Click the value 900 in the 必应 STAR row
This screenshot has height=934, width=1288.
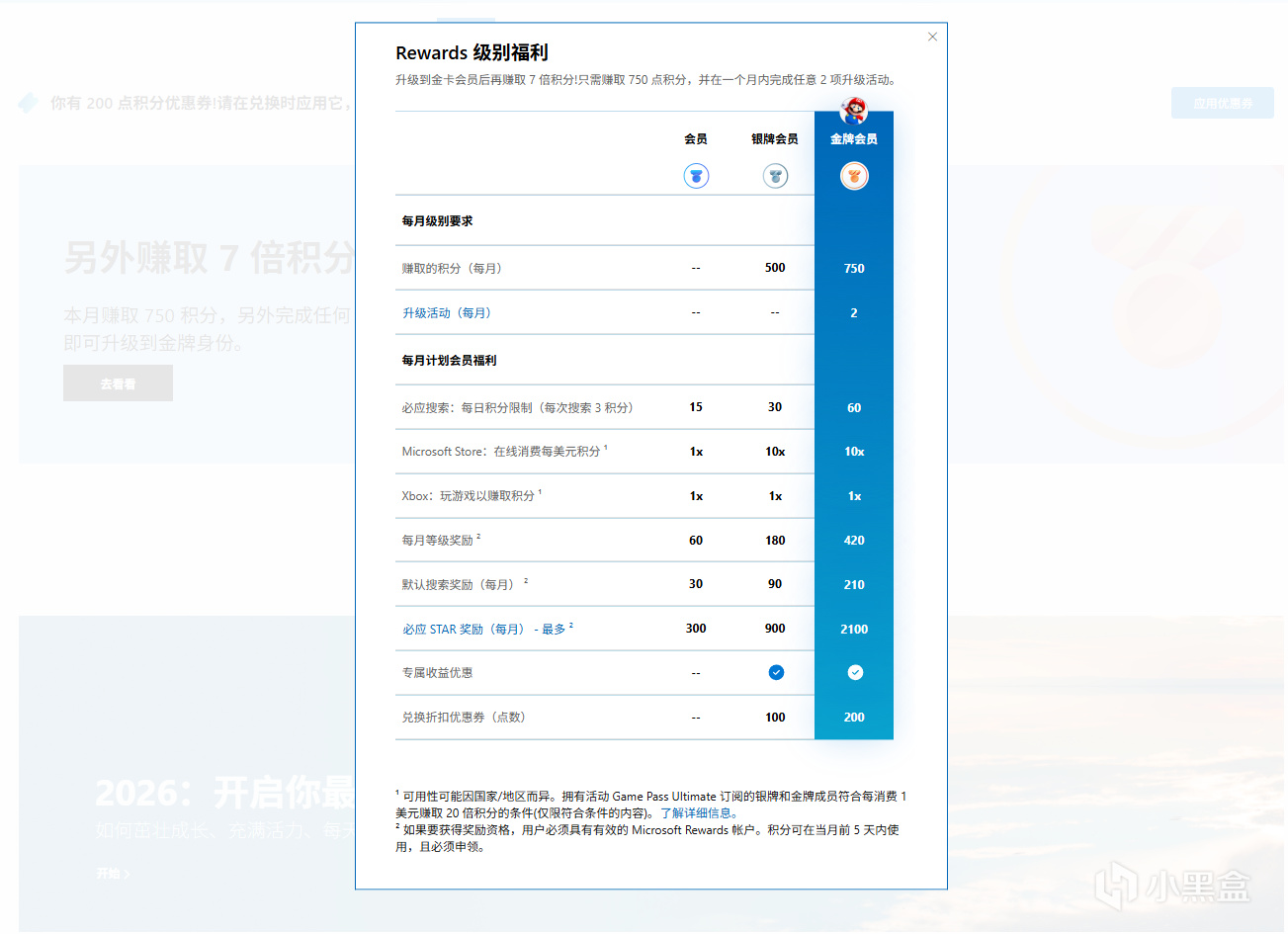click(775, 629)
